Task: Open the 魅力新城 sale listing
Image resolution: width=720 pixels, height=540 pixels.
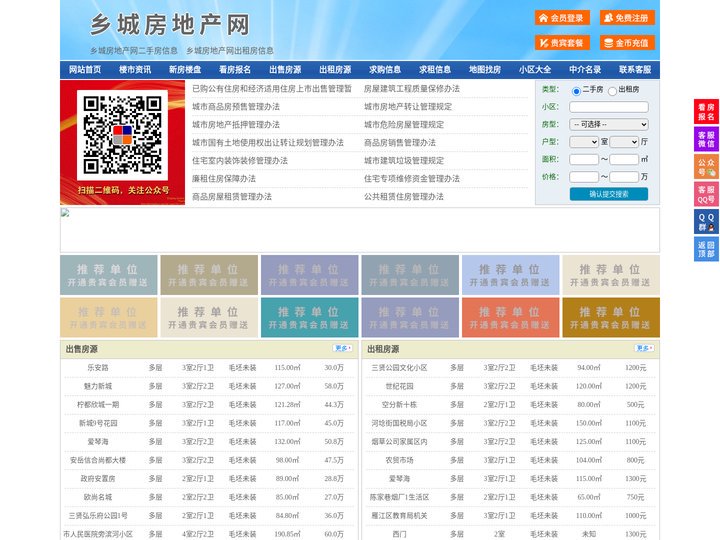Action: pos(98,386)
